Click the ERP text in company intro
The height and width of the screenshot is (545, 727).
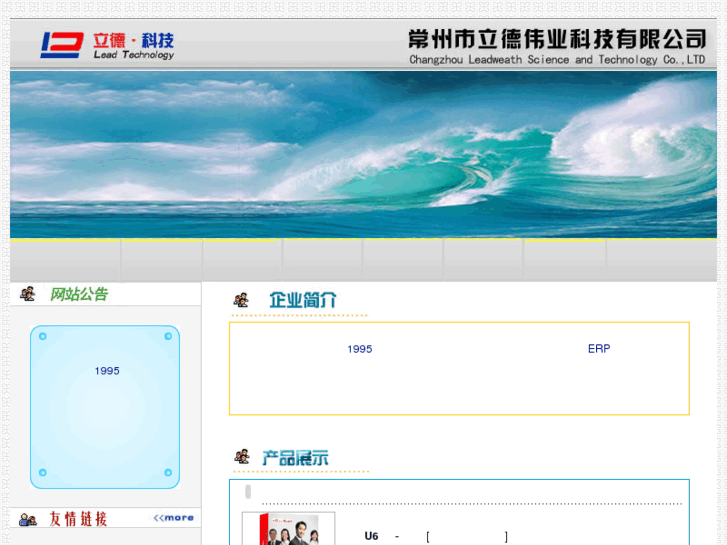[599, 349]
